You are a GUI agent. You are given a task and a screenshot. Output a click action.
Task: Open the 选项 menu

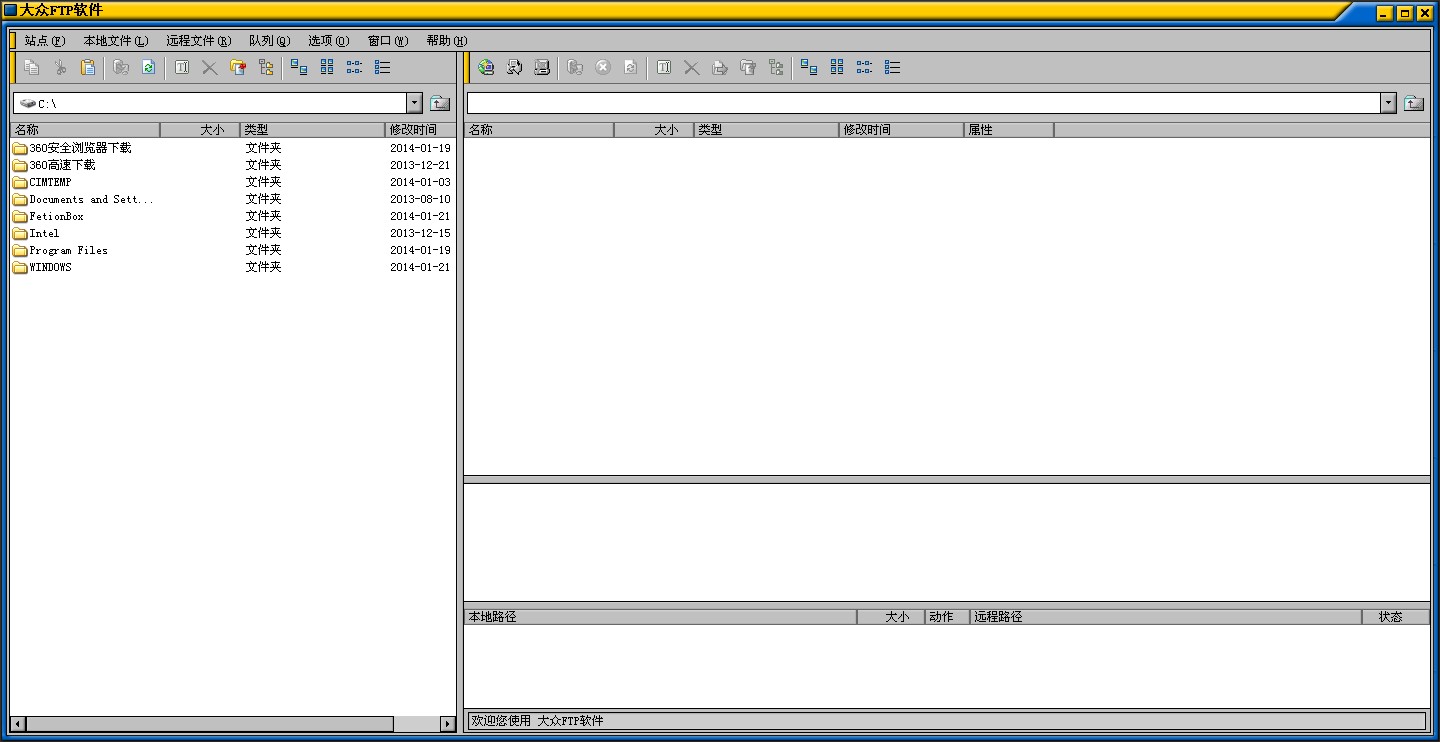click(328, 41)
